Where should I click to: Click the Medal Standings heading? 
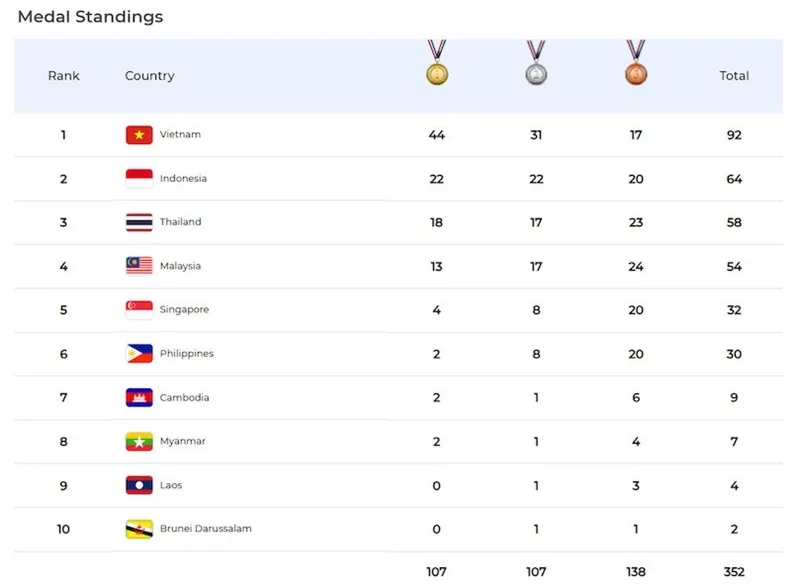90,17
